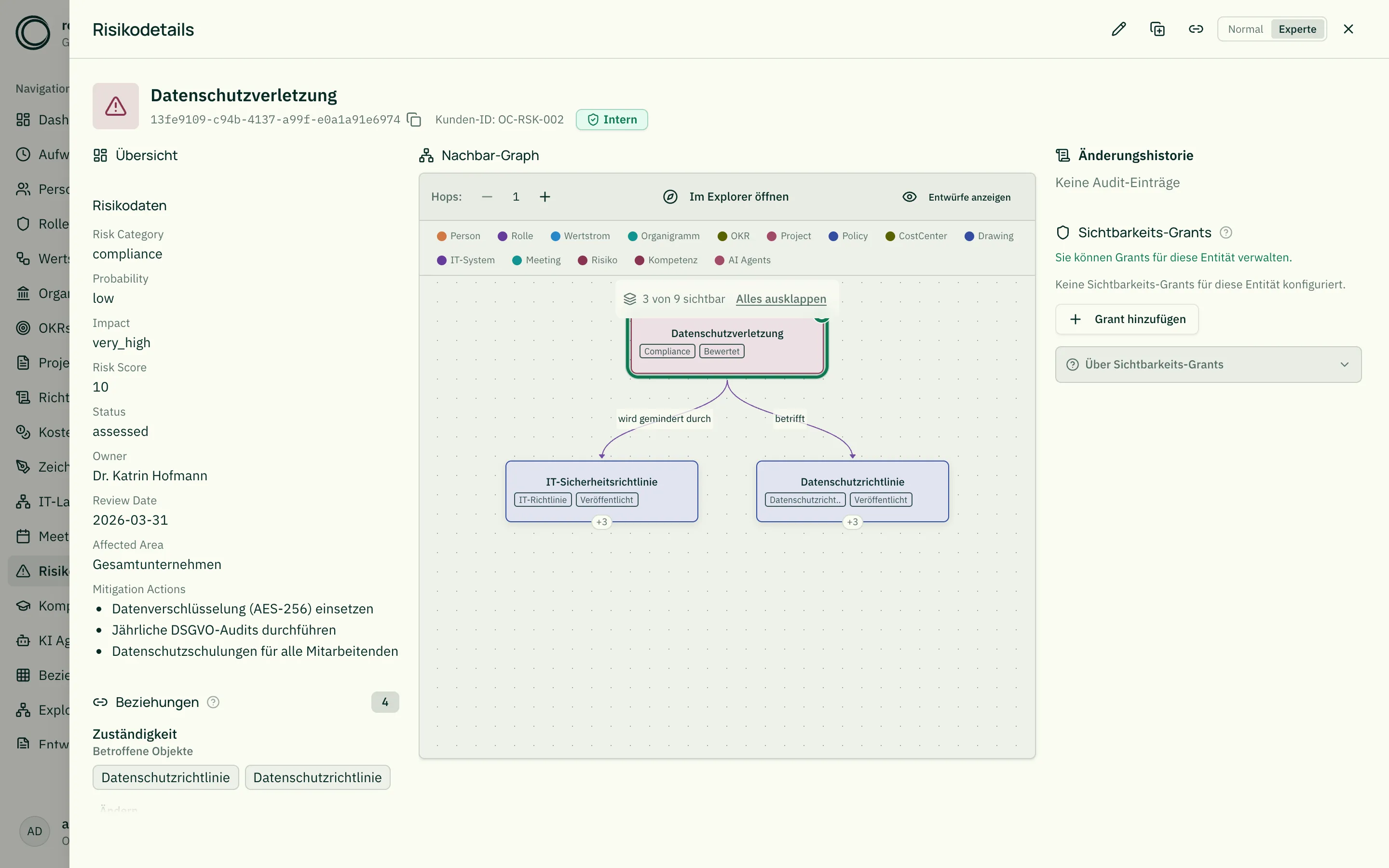Viewport: 1389px width, 868px height.
Task: Click the link icon in header toolbar
Action: (1196, 29)
